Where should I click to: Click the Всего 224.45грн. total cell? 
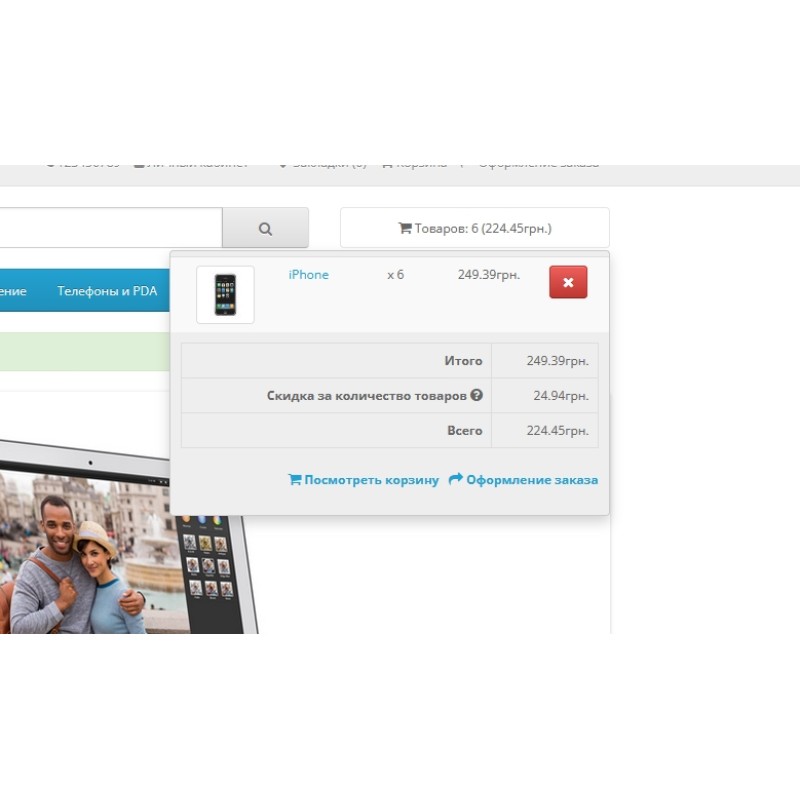click(x=545, y=431)
